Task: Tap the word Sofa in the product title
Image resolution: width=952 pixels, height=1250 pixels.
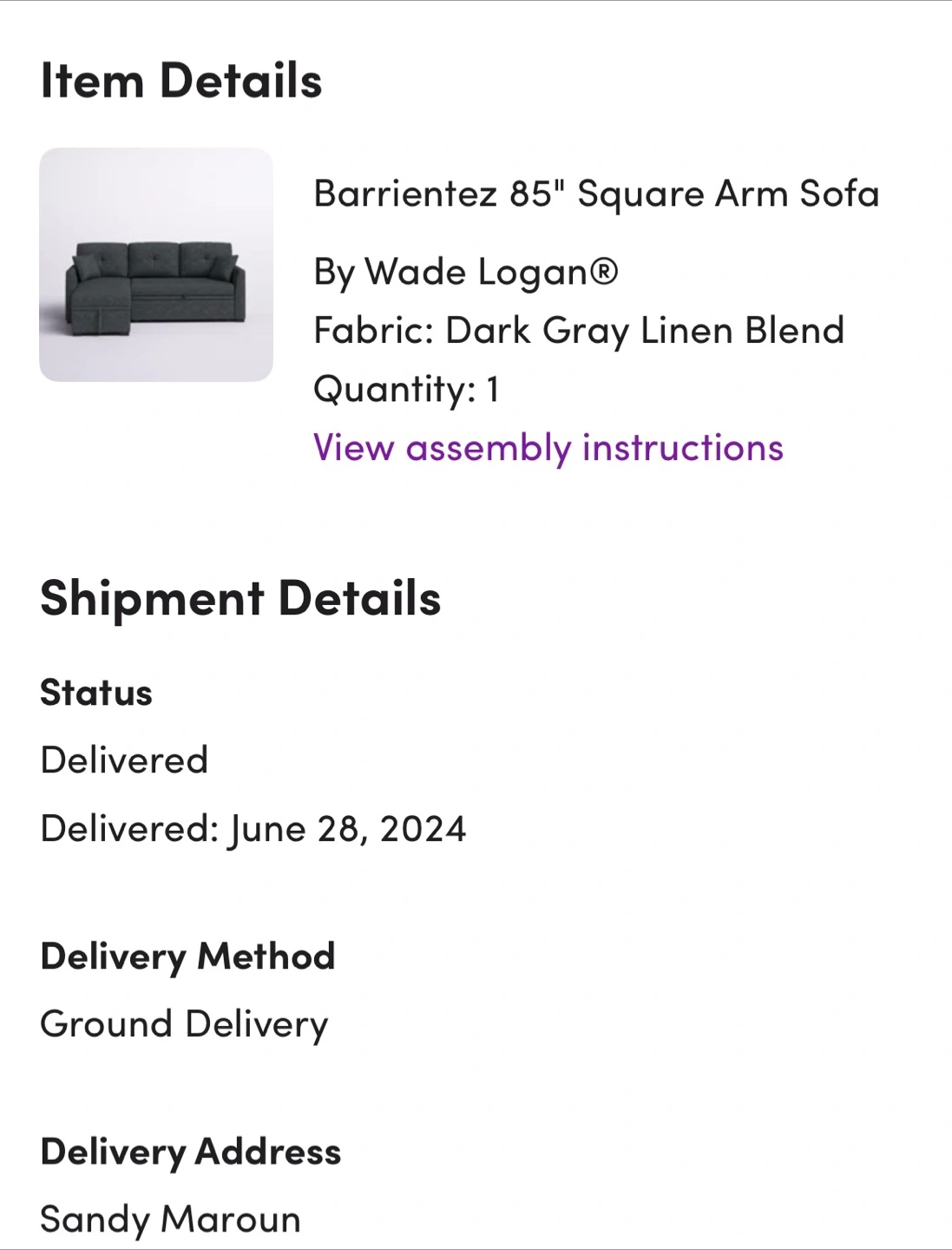Action: point(839,194)
